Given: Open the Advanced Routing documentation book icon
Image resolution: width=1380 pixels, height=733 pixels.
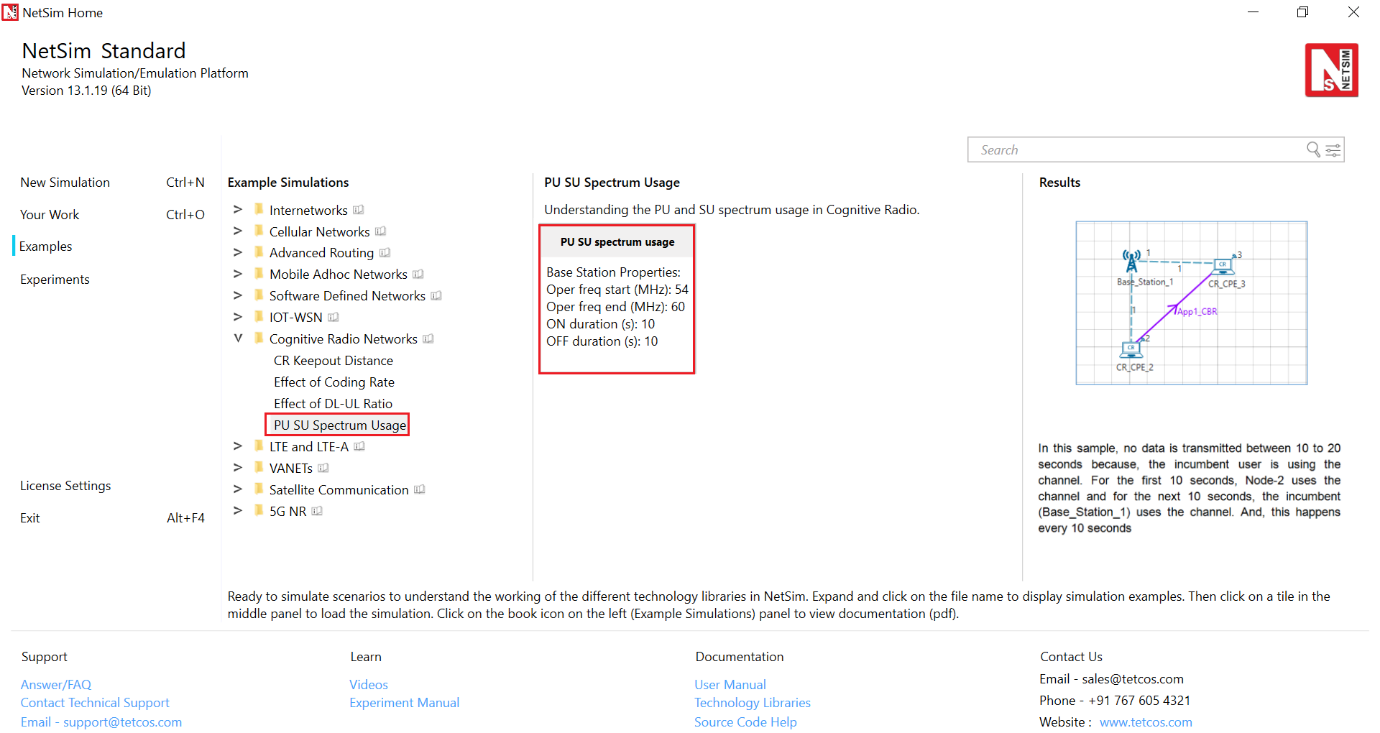Looking at the screenshot, I should click(x=385, y=253).
